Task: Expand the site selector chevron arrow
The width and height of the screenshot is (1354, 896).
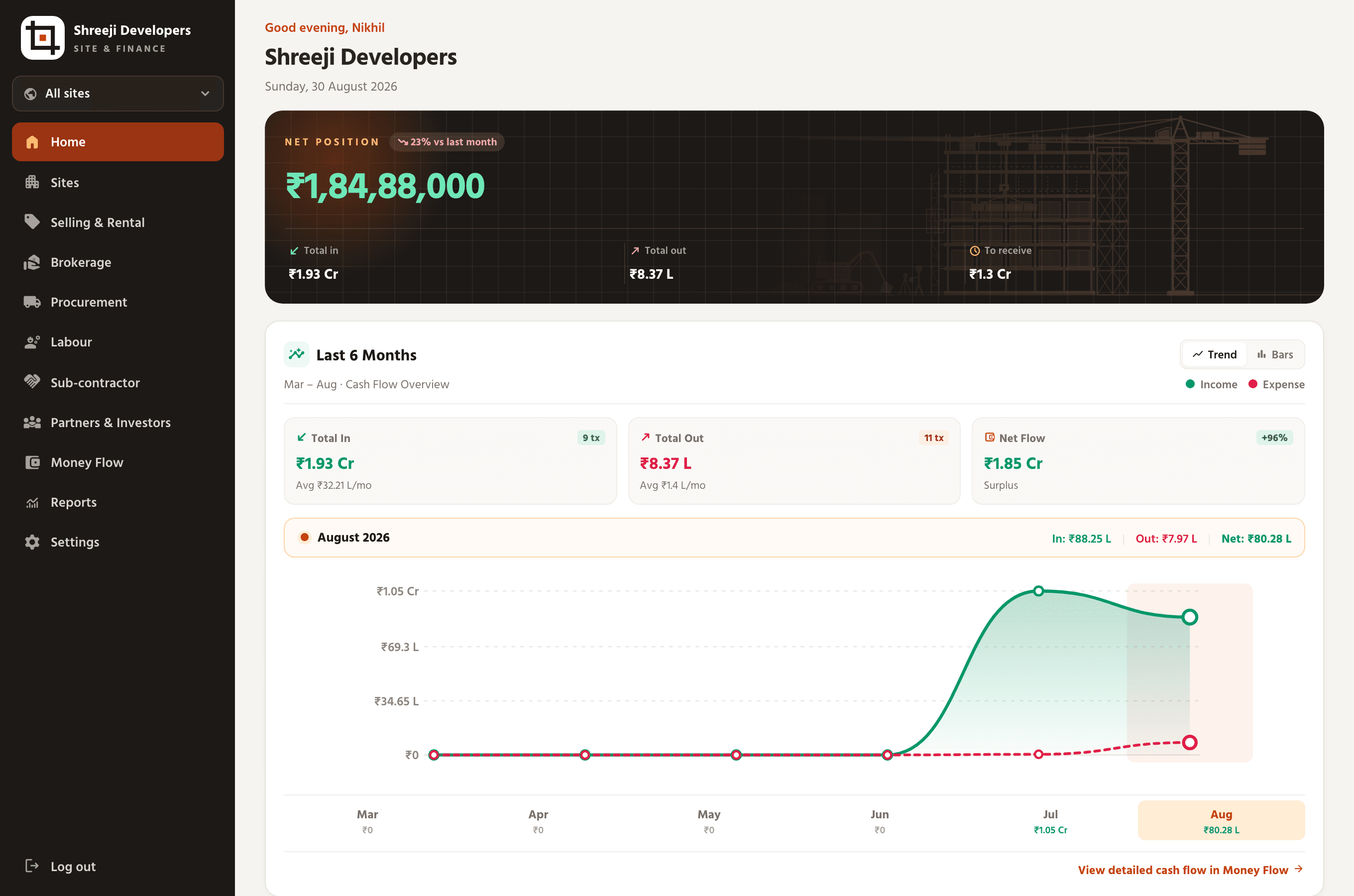Action: (x=205, y=94)
